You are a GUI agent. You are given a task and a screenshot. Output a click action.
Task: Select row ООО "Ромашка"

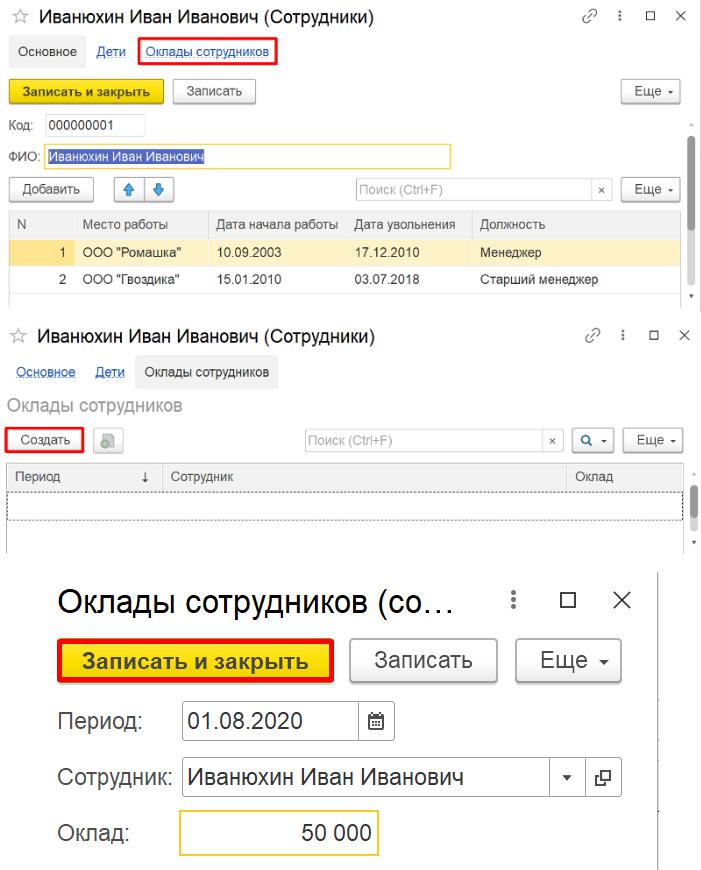point(345,253)
